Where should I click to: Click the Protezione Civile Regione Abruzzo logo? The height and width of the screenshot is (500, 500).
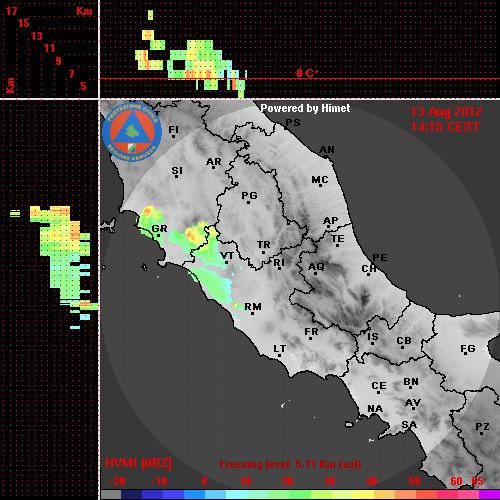[x=132, y=132]
